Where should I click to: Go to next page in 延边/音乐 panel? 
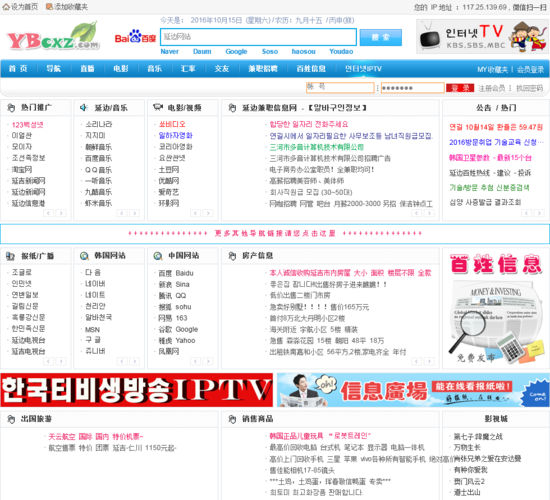(135, 213)
